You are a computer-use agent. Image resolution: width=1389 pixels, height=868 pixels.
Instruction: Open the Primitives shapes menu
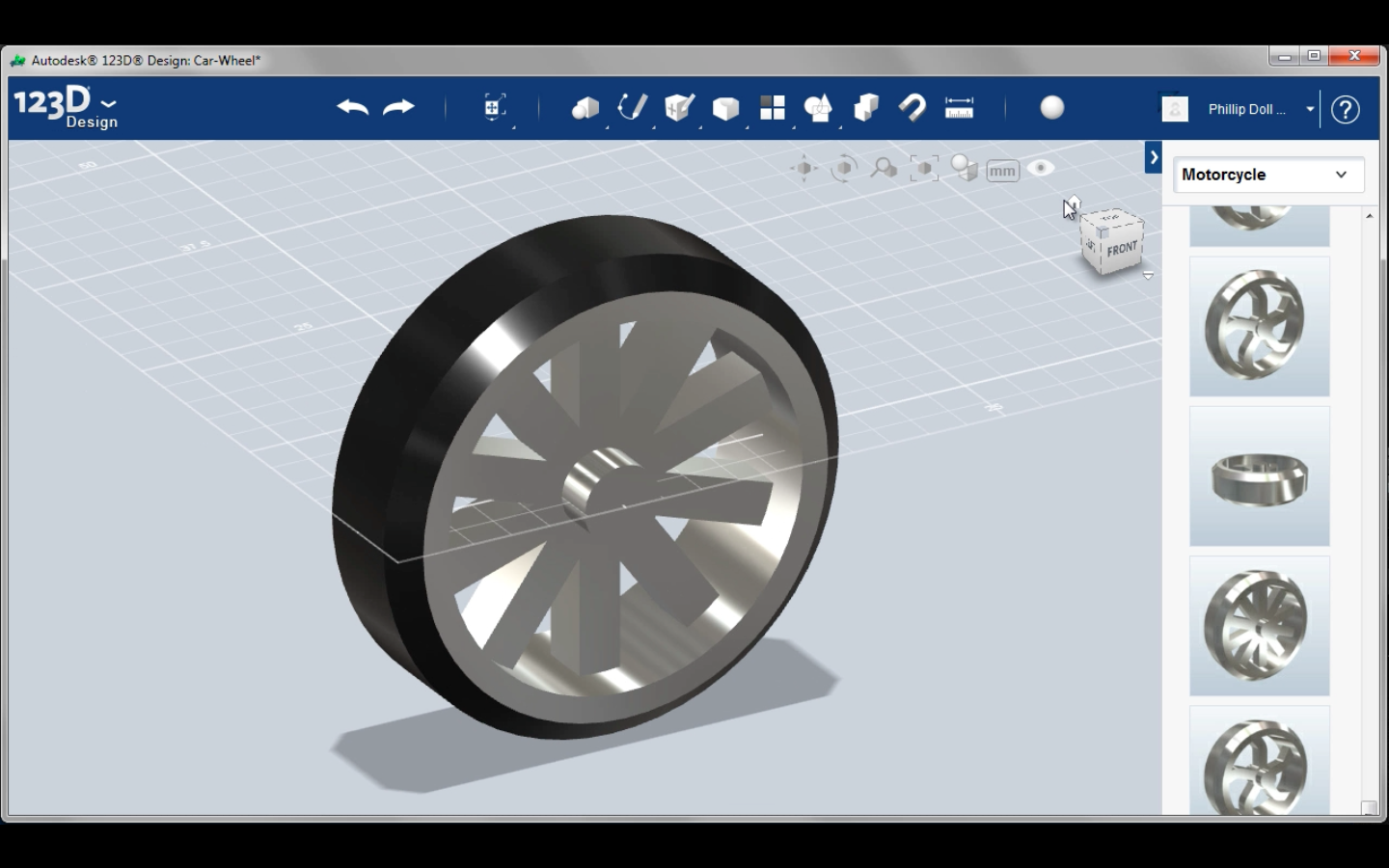[586, 108]
